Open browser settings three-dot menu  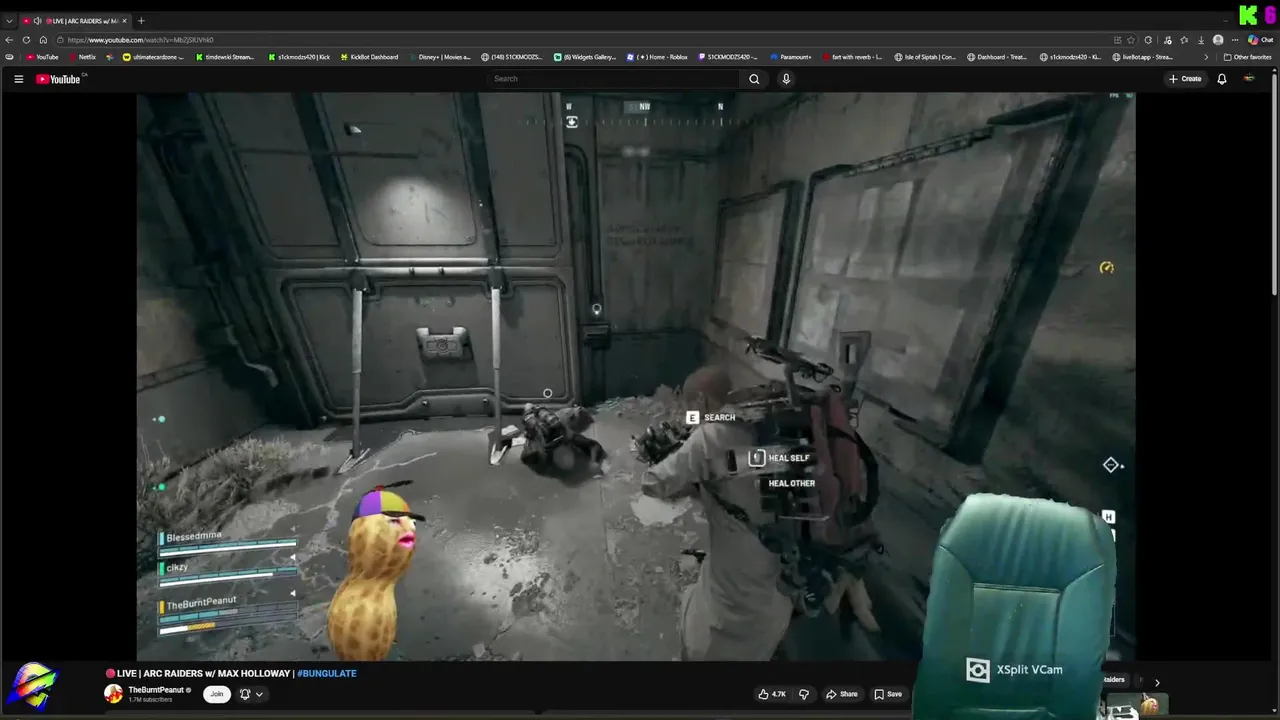[1236, 40]
